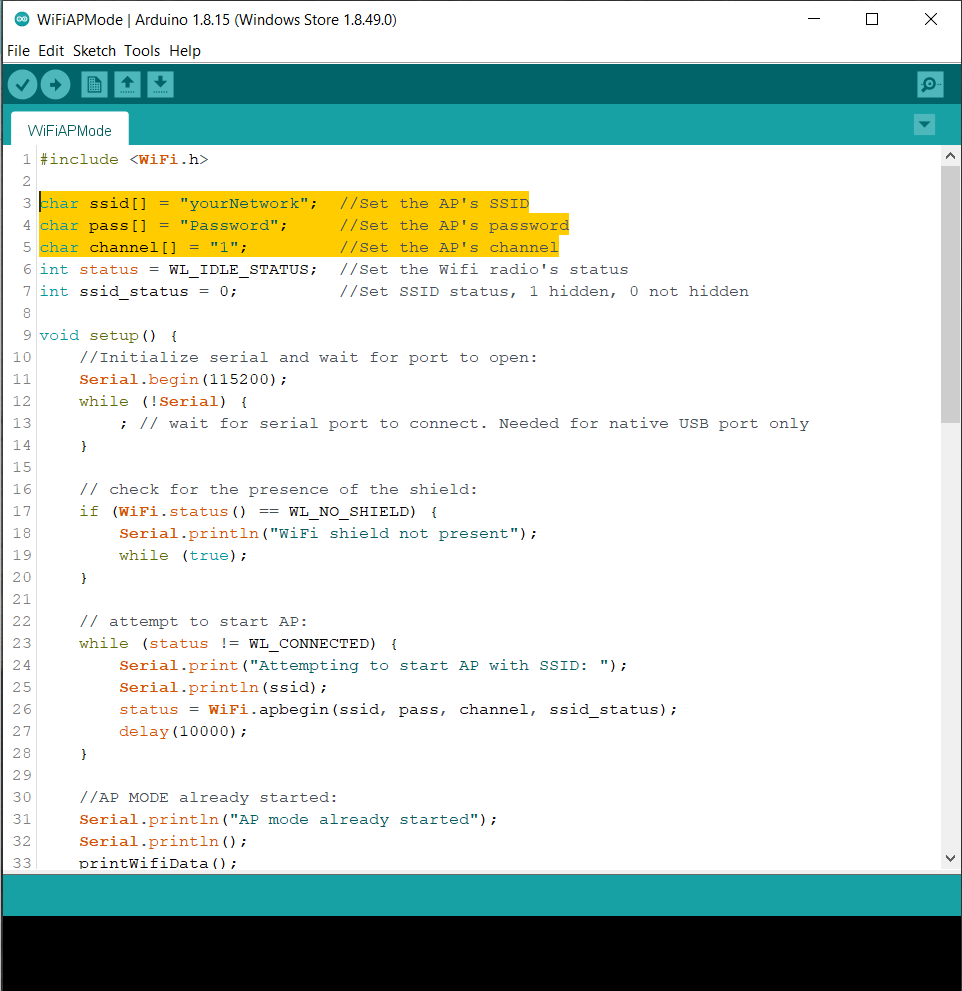Click the comment "//Set the AP's channel"

pyautogui.click(x=449, y=248)
